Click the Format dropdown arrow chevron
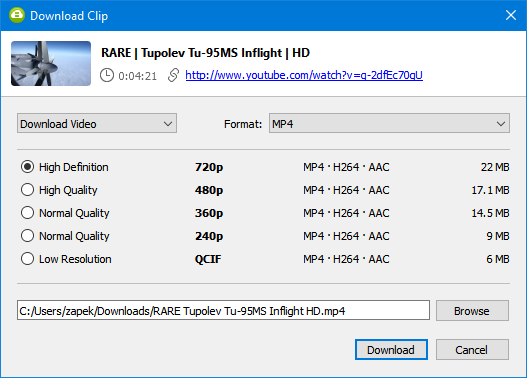This screenshot has height=378, width=527. [x=501, y=124]
